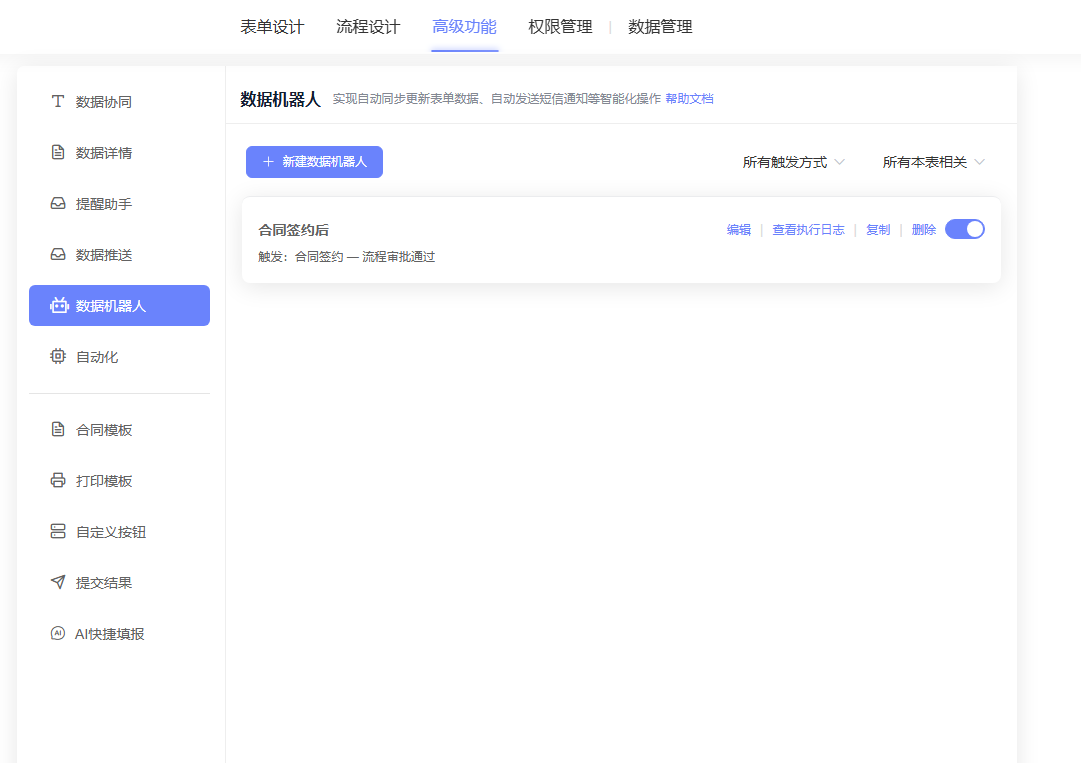Open the 所有触发方式 dropdown filter

[x=793, y=162]
